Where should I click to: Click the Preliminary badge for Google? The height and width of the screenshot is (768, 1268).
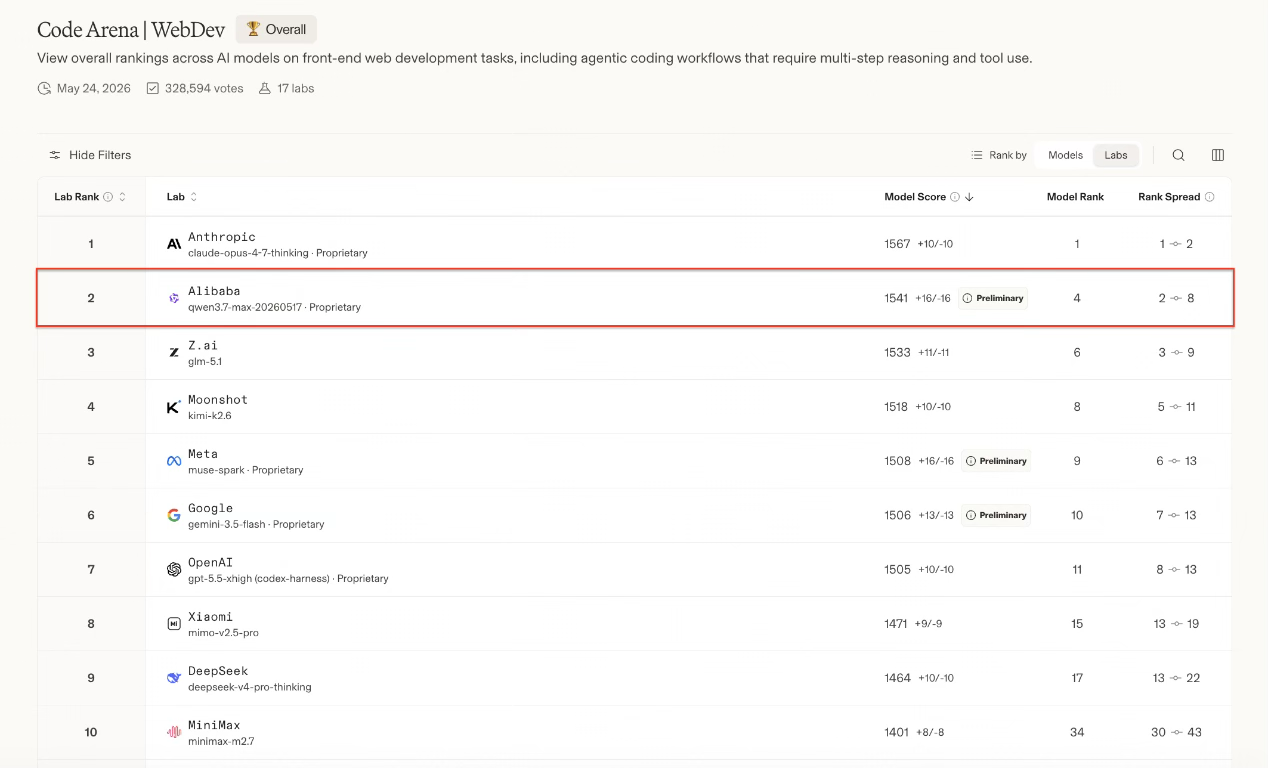click(996, 515)
